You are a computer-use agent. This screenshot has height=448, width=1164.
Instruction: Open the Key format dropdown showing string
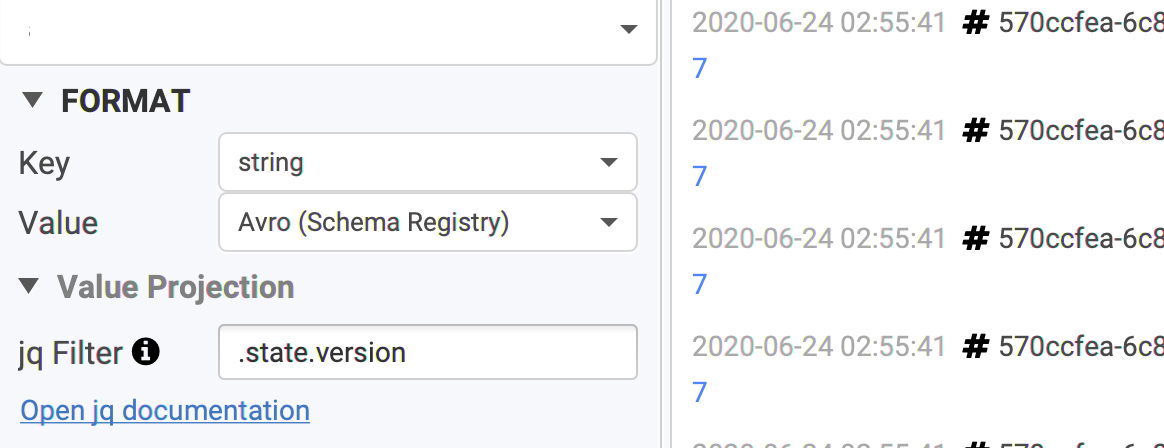pos(428,162)
